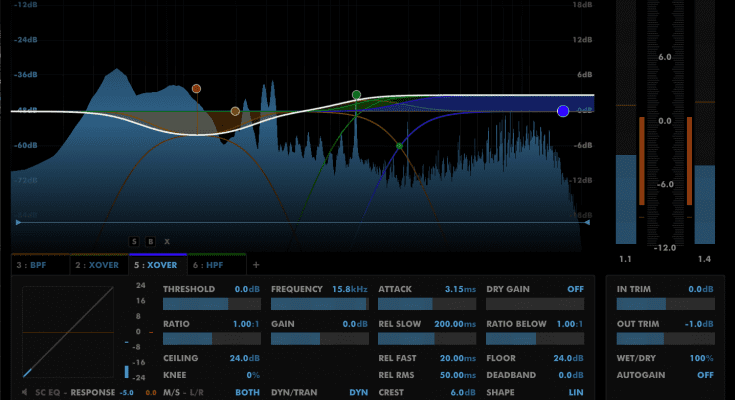
Task: Open the 2 : XOVER band tab
Action: [96, 265]
